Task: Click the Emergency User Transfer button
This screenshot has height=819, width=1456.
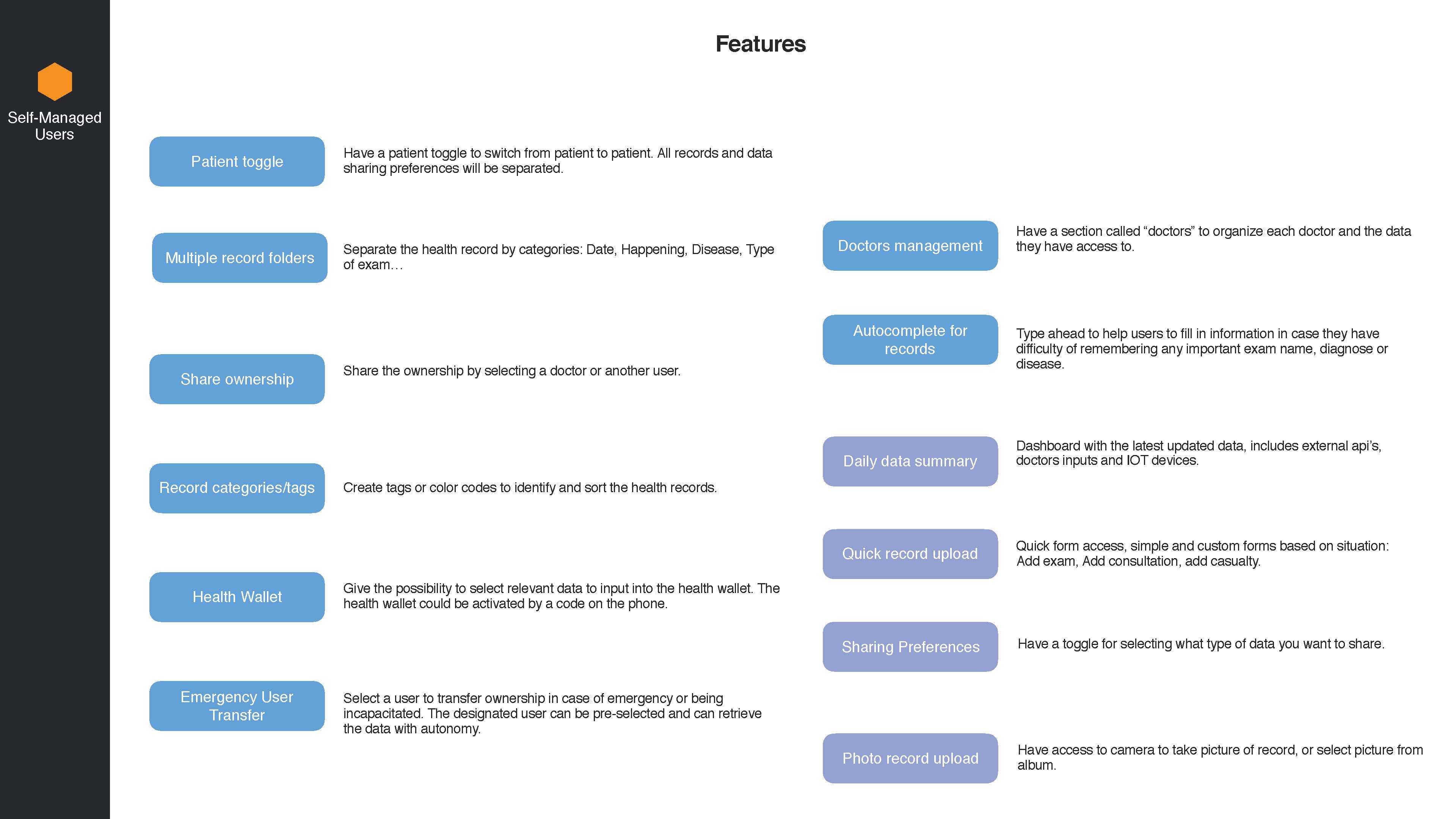Action: [x=237, y=706]
